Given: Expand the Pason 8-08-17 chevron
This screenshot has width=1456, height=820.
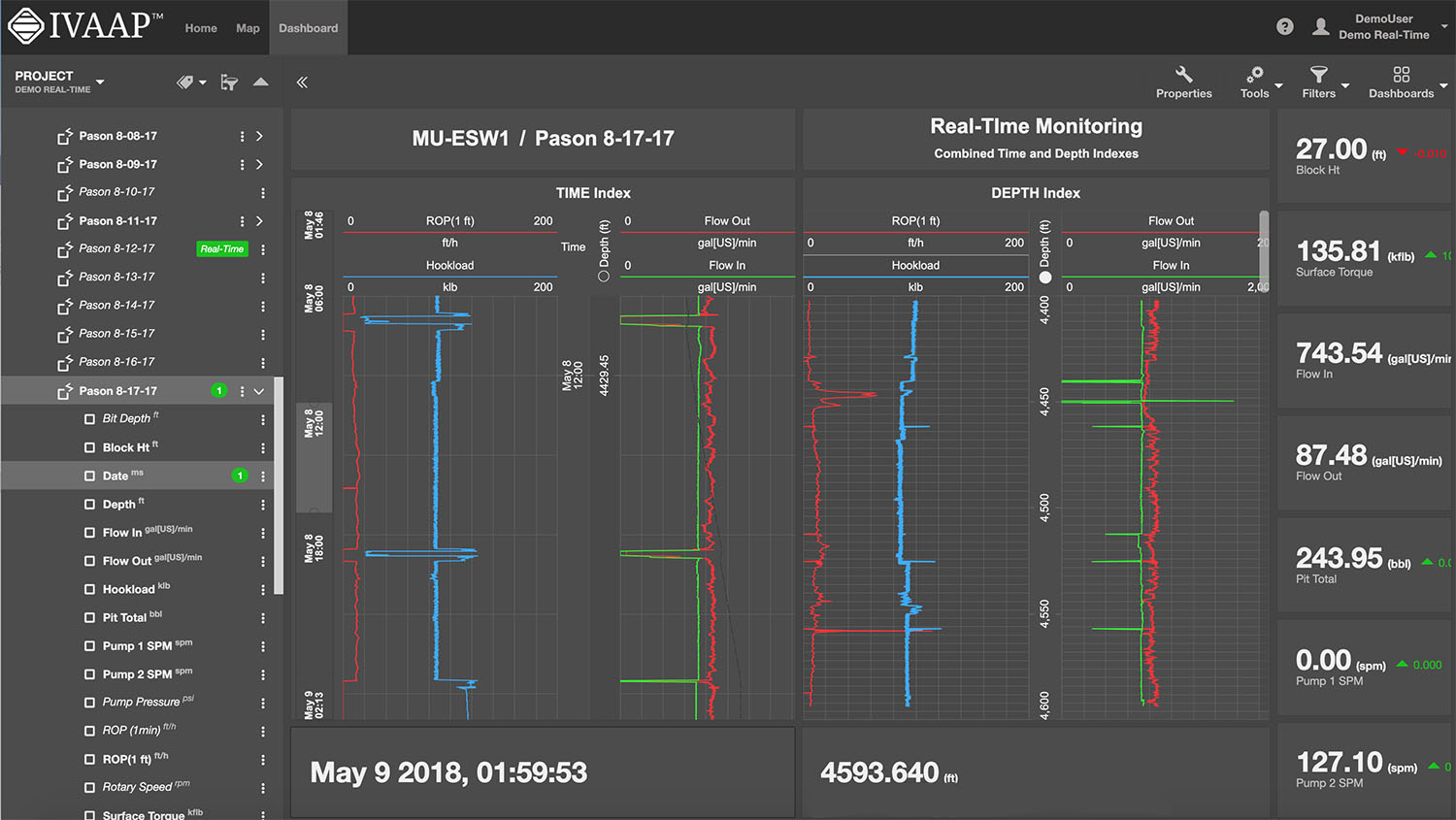Looking at the screenshot, I should pos(259,137).
